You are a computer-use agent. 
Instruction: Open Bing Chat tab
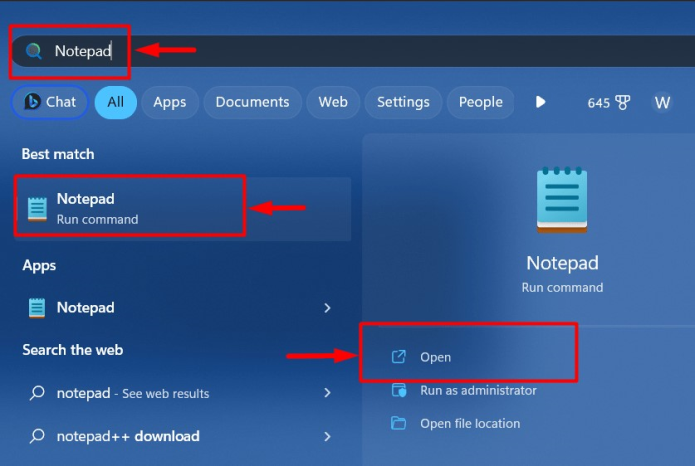coord(50,102)
